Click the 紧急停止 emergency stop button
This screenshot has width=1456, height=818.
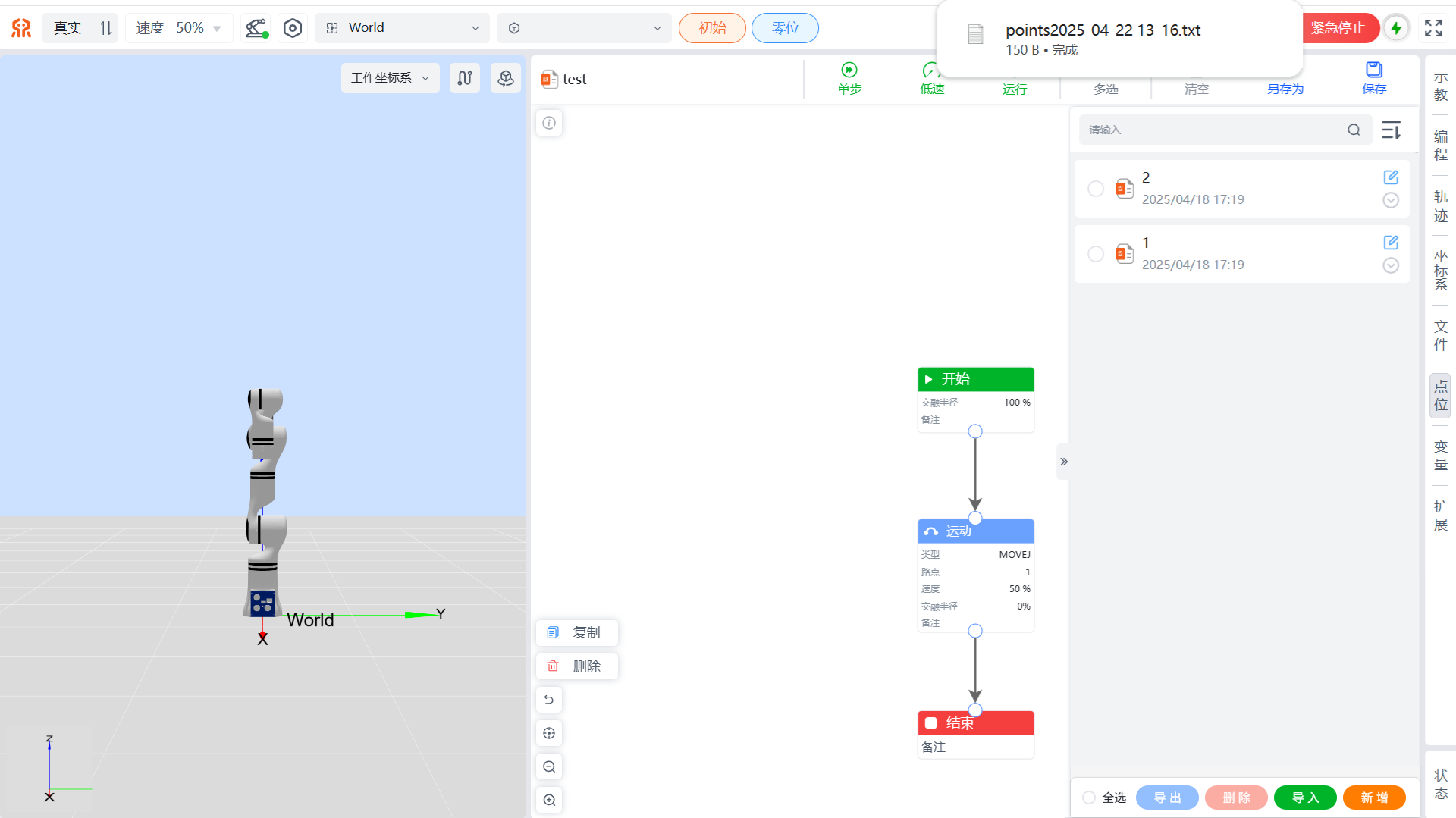click(x=1338, y=28)
